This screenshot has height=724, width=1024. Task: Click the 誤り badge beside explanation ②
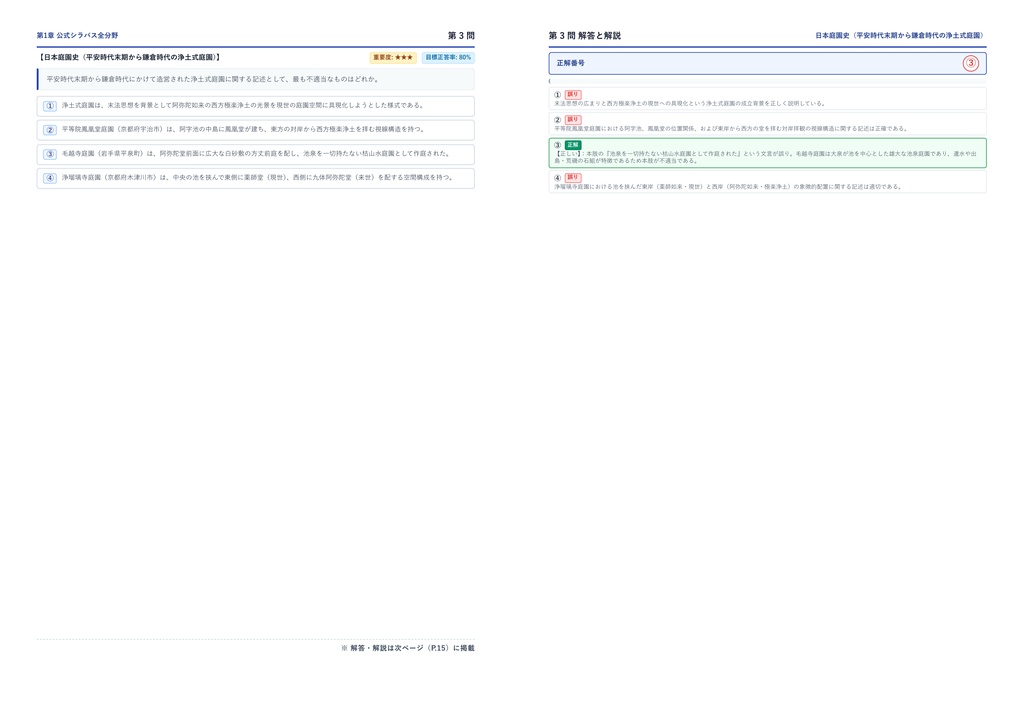click(573, 120)
